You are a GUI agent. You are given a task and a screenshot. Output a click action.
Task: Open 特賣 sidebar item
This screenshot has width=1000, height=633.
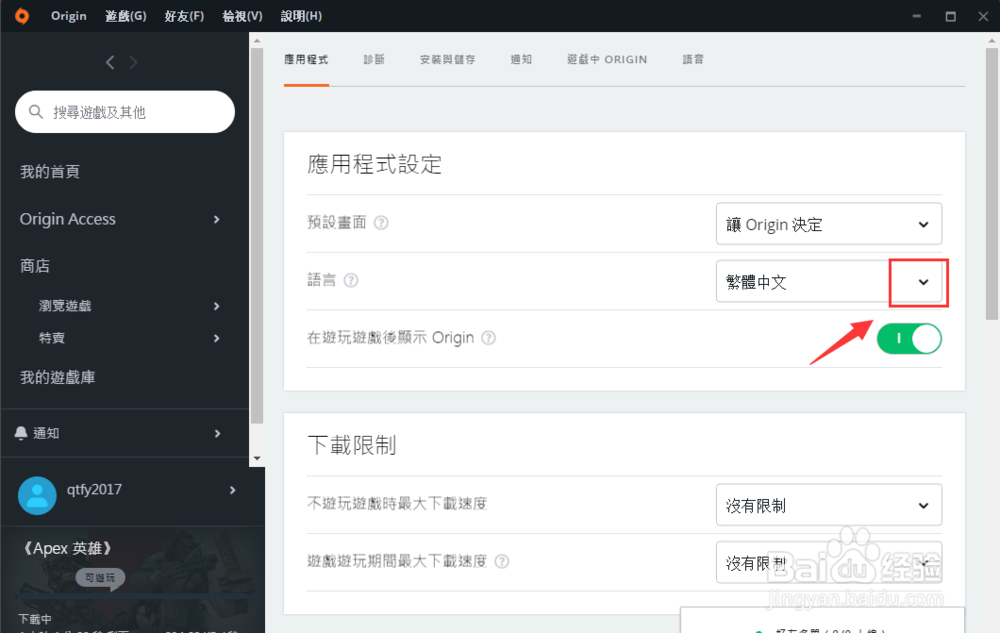[x=52, y=338]
